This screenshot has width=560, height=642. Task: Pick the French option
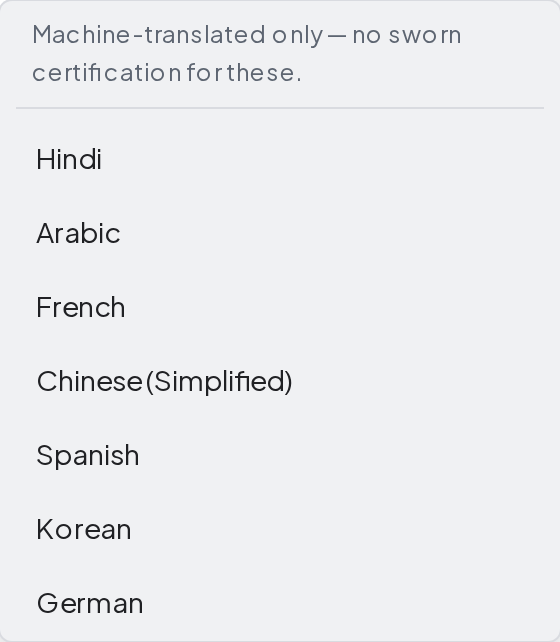[280, 307]
